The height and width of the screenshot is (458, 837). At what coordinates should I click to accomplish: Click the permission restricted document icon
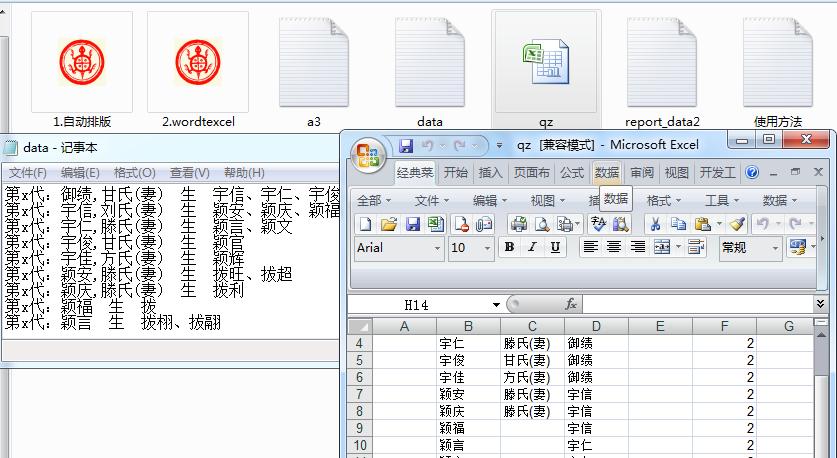tap(461, 224)
